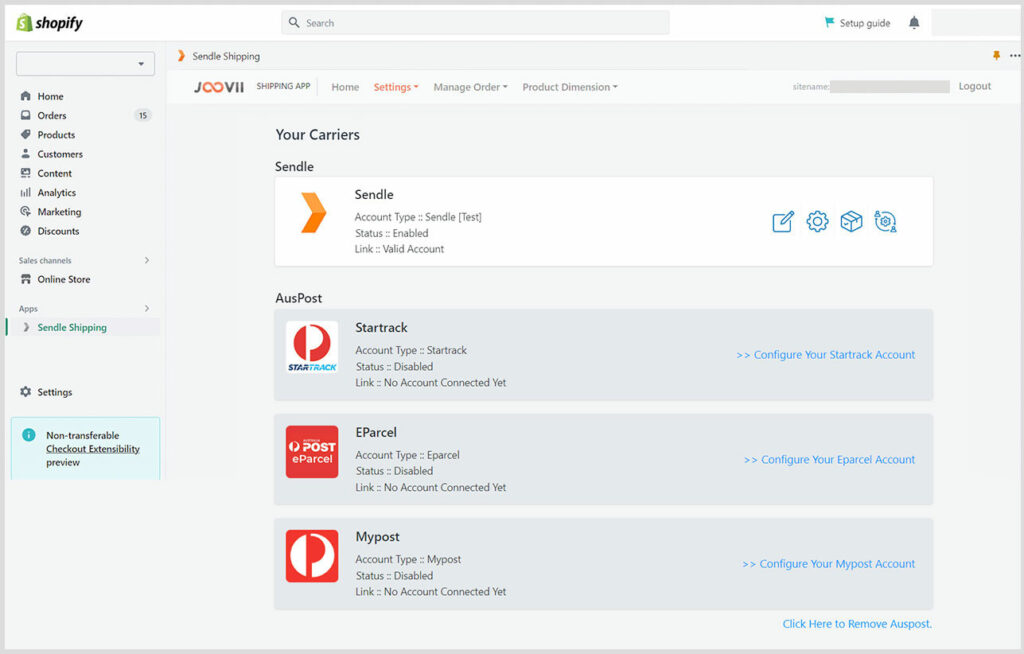Expand the Manage Order dropdown
The image size is (1024, 654).
(470, 87)
